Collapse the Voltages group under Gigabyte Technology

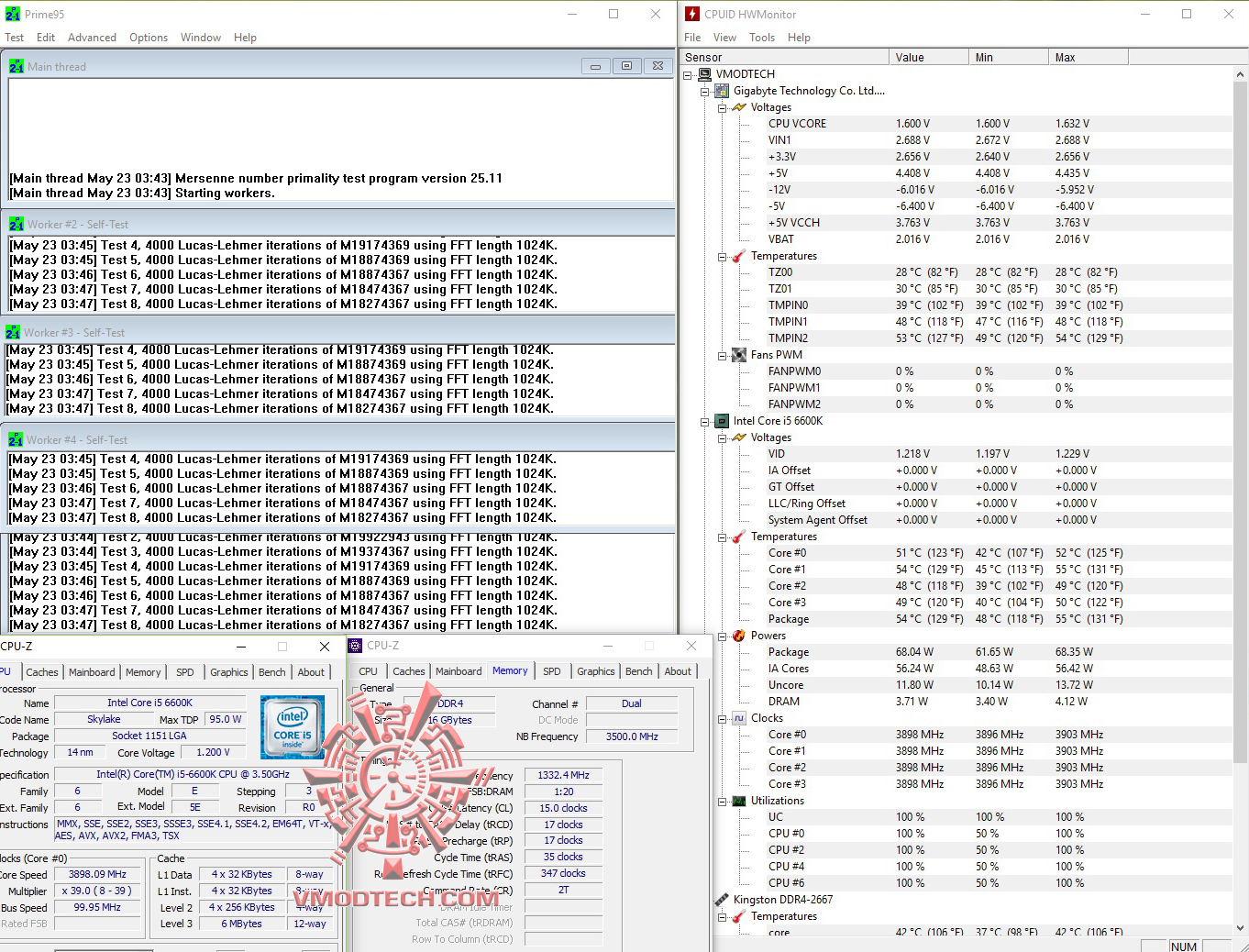coord(722,107)
